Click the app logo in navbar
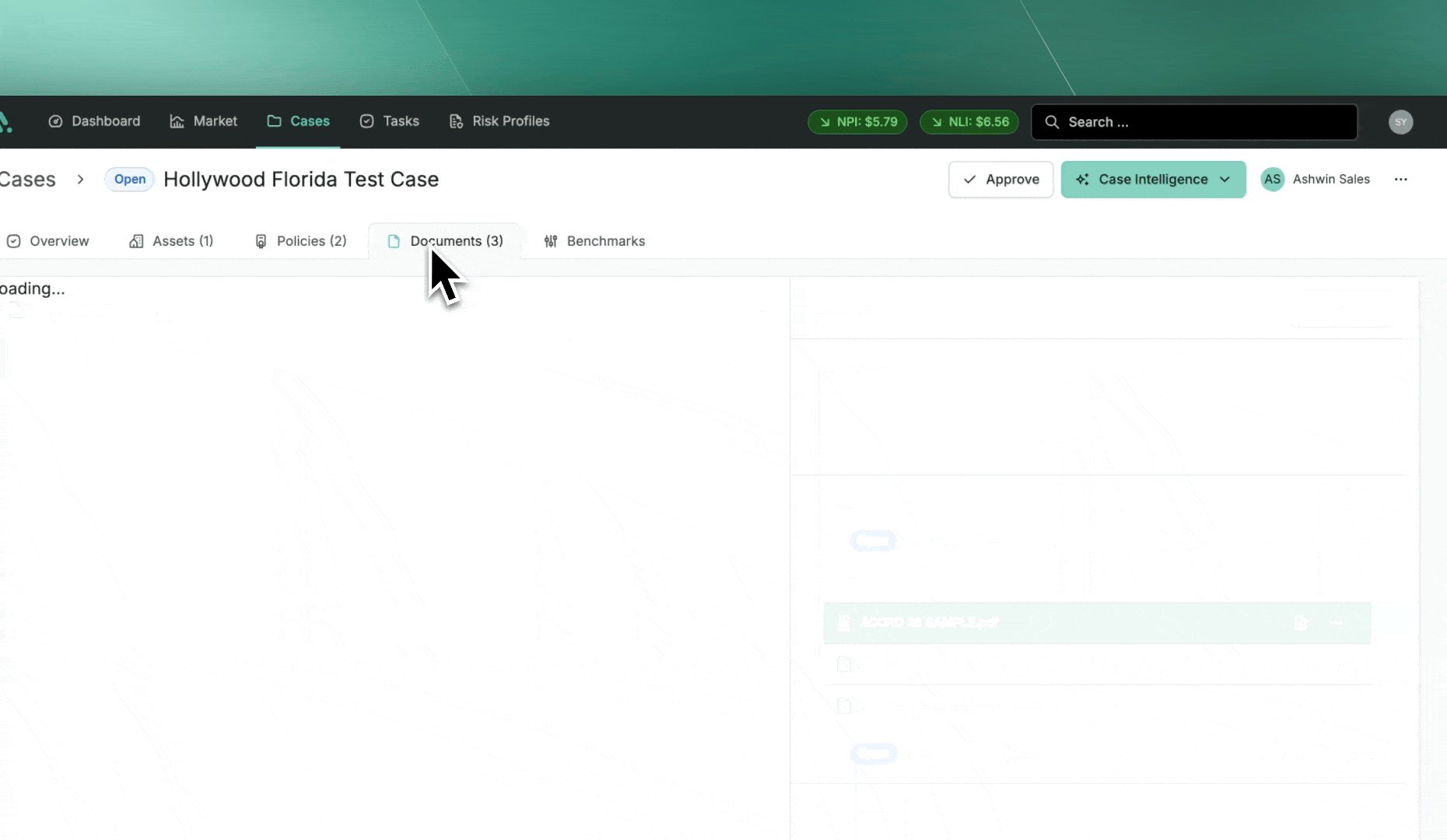This screenshot has height=840, width=1447. point(5,122)
